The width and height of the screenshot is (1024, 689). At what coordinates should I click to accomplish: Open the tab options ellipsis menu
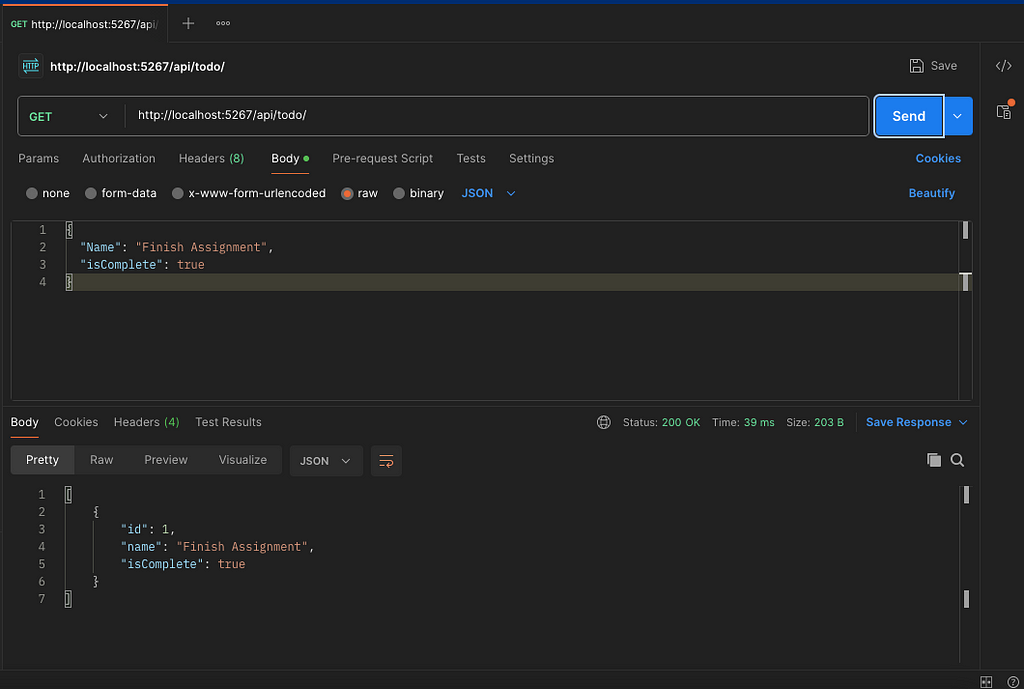(x=223, y=24)
